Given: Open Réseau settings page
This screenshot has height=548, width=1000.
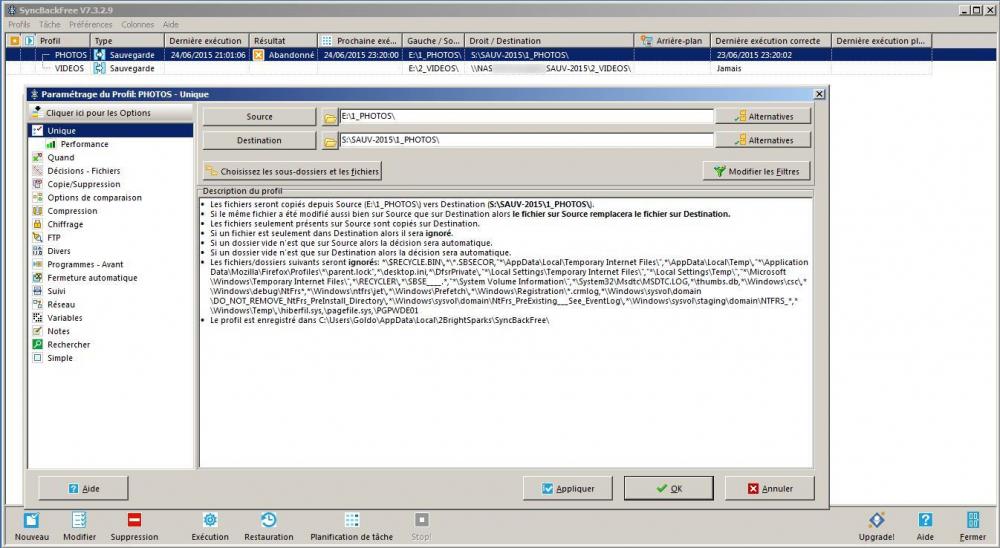Looking at the screenshot, I should point(61,305).
